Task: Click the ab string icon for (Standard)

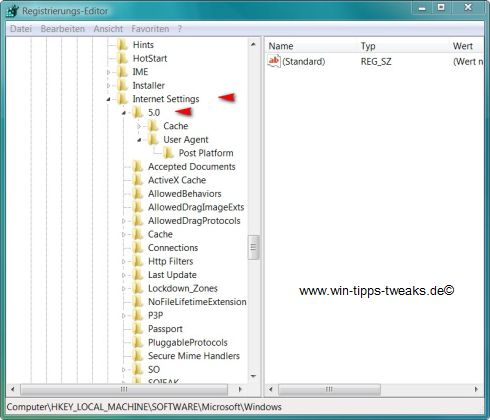Action: (x=274, y=61)
